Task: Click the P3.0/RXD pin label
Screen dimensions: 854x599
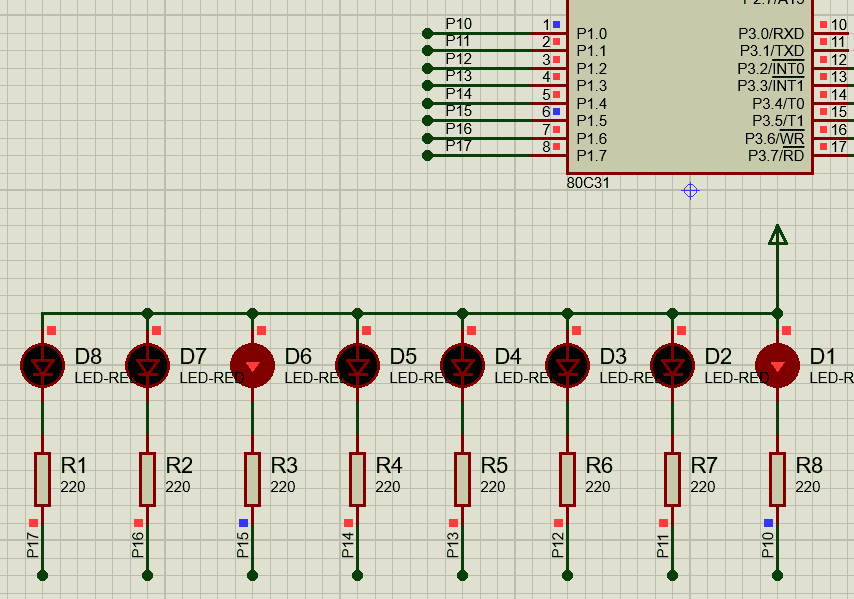Action: tap(771, 33)
